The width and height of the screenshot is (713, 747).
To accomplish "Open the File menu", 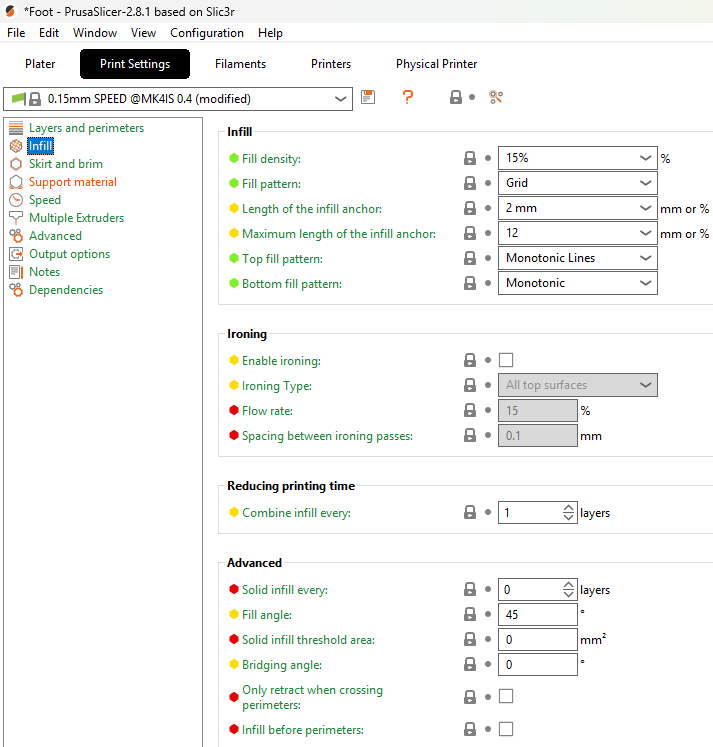I will (x=16, y=33).
